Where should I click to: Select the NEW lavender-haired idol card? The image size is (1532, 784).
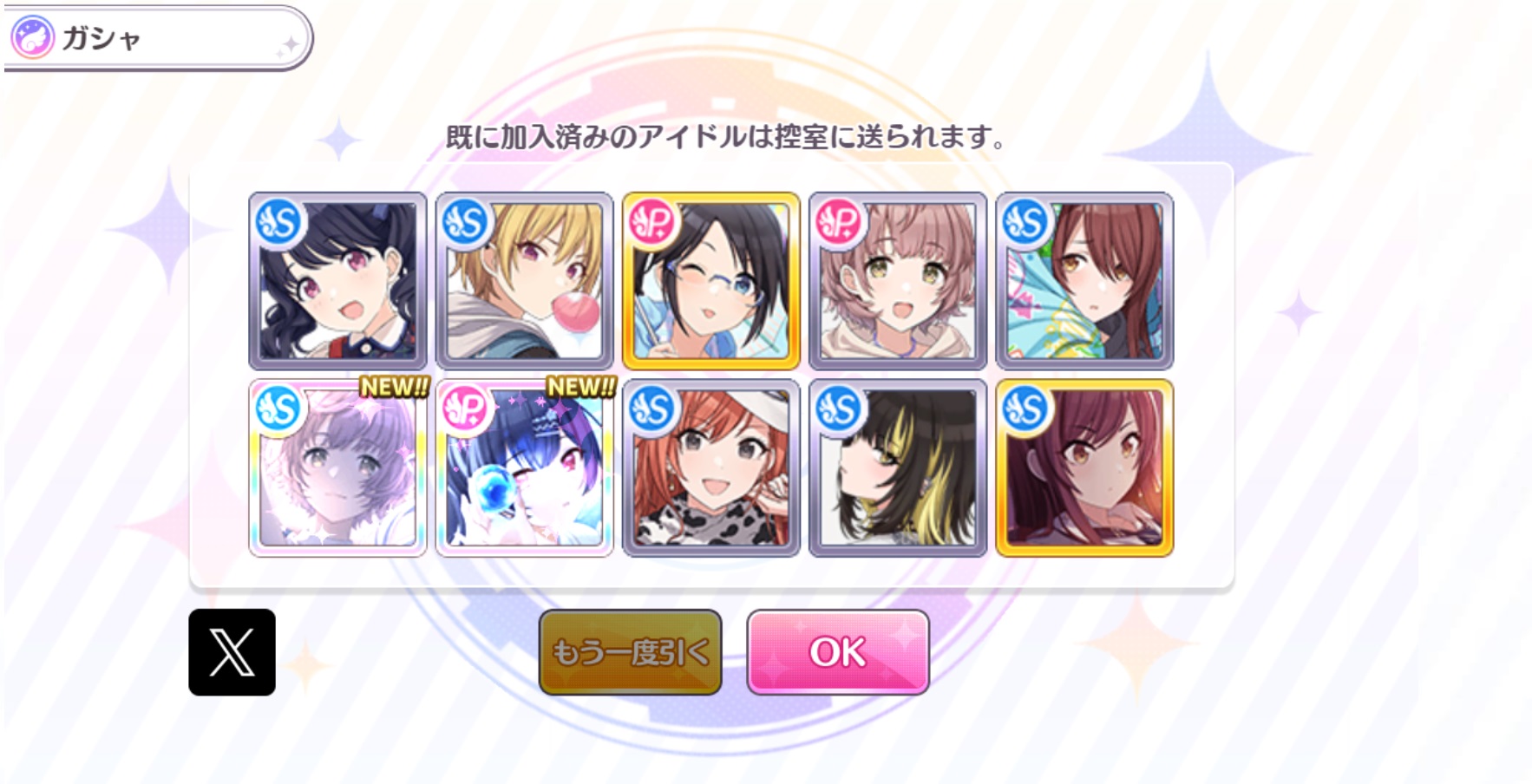point(338,467)
